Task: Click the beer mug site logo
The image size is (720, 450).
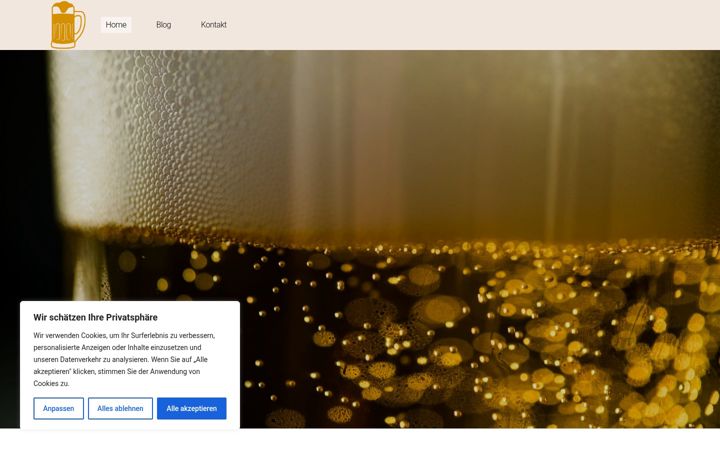Action: coord(68,25)
